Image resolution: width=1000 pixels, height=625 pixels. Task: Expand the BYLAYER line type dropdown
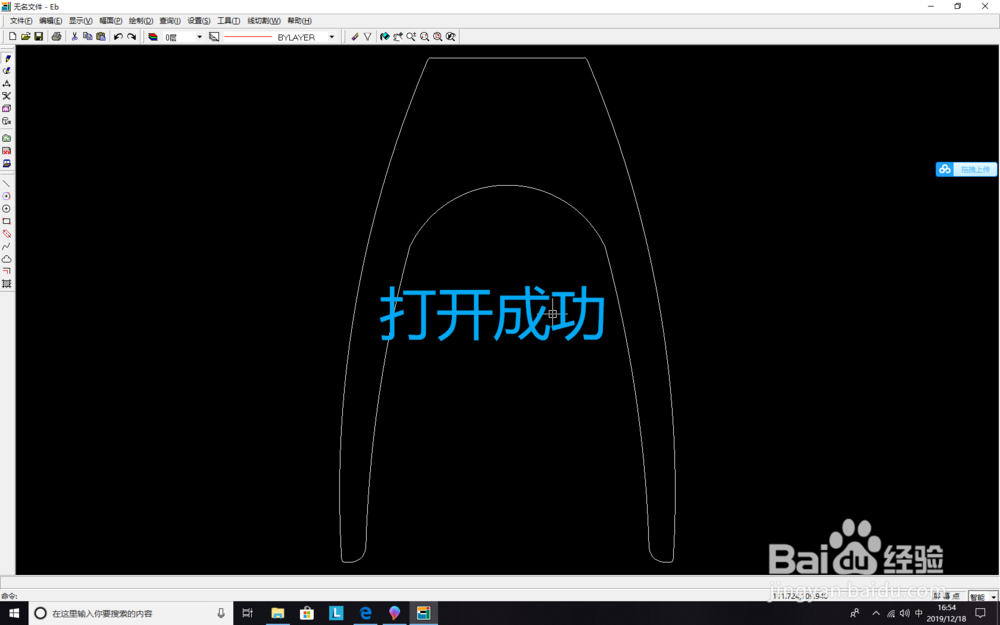click(332, 37)
